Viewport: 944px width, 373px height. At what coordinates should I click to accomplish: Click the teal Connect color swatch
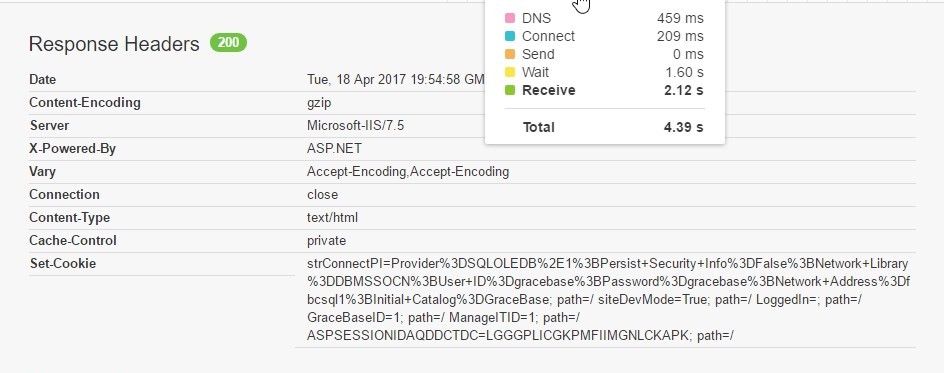tap(509, 37)
